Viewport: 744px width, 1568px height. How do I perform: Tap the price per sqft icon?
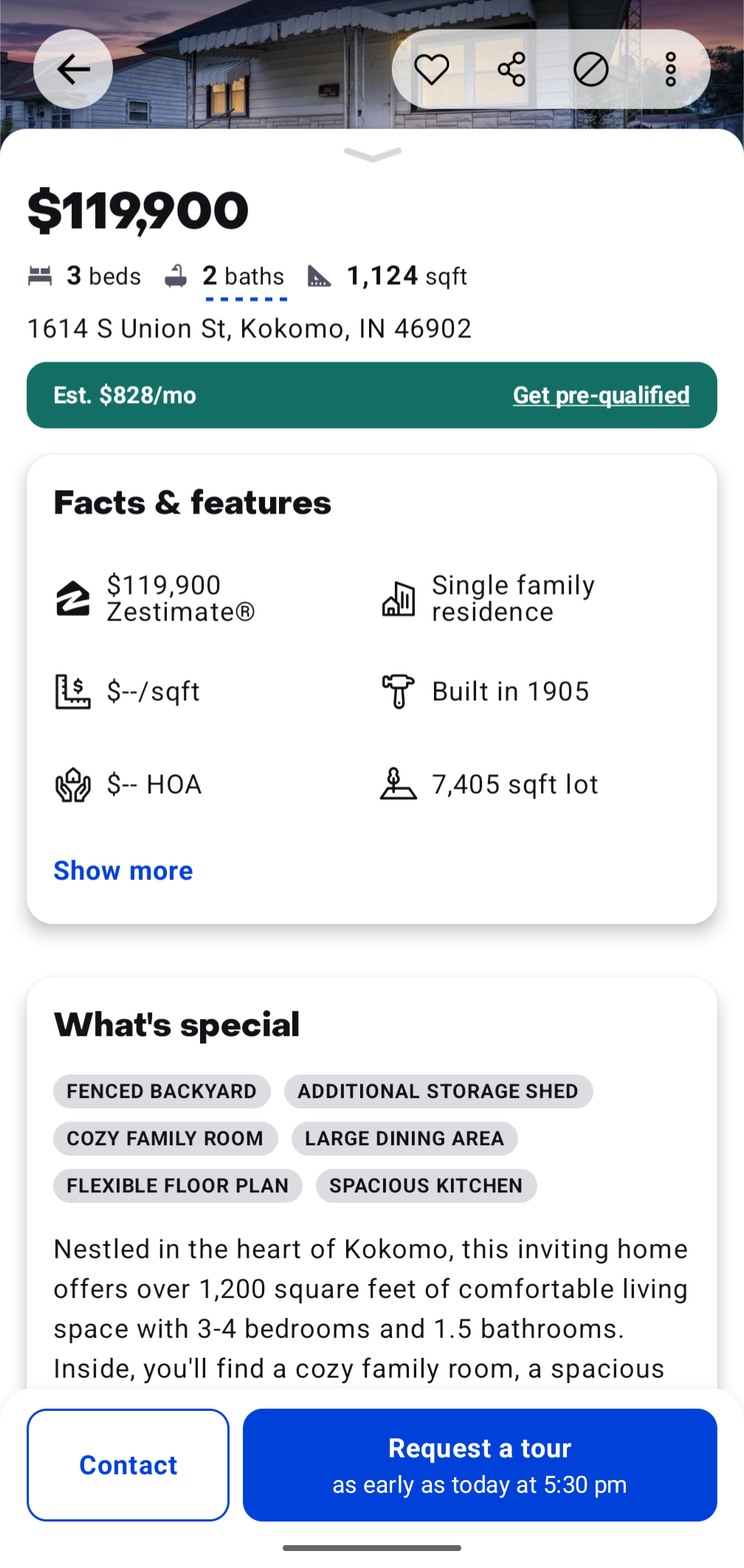point(72,691)
